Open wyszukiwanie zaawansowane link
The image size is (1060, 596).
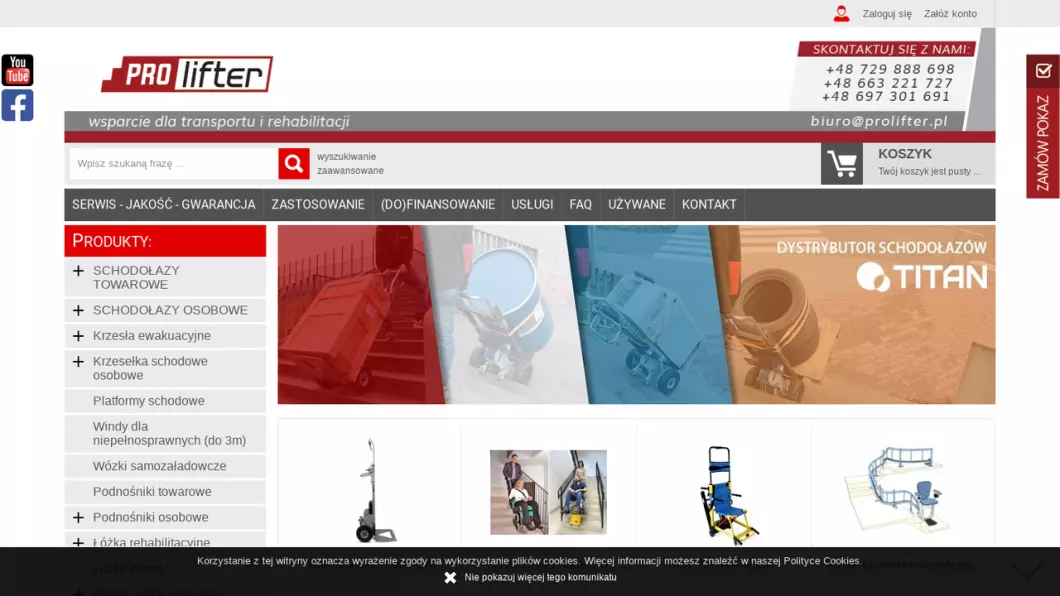(x=350, y=164)
